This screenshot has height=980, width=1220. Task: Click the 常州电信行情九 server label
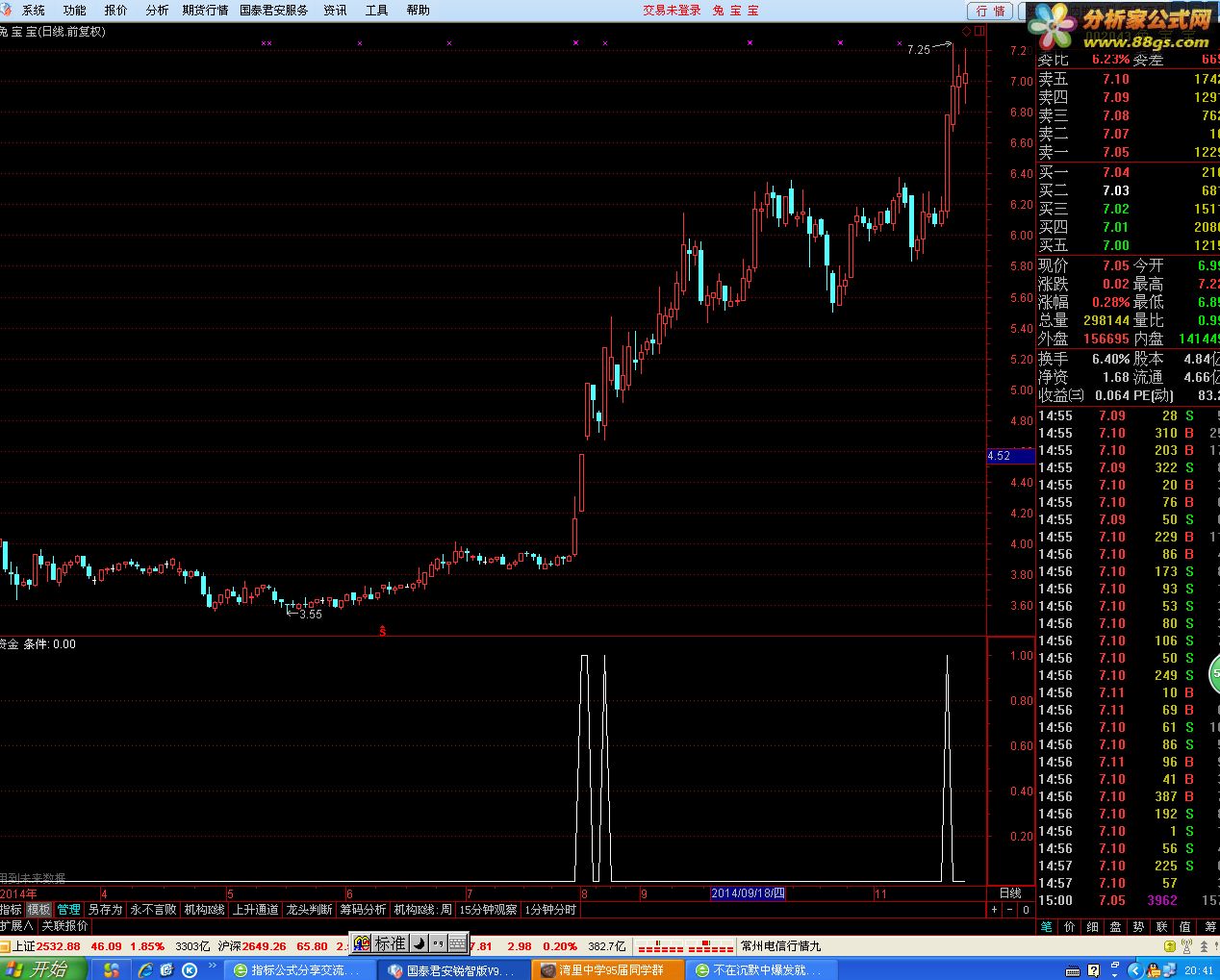point(781,946)
